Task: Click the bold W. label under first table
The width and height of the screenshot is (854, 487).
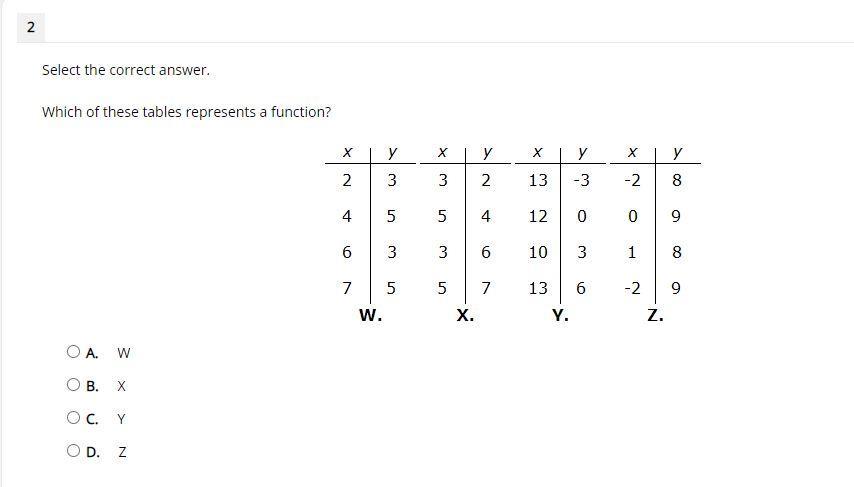Action: click(370, 315)
